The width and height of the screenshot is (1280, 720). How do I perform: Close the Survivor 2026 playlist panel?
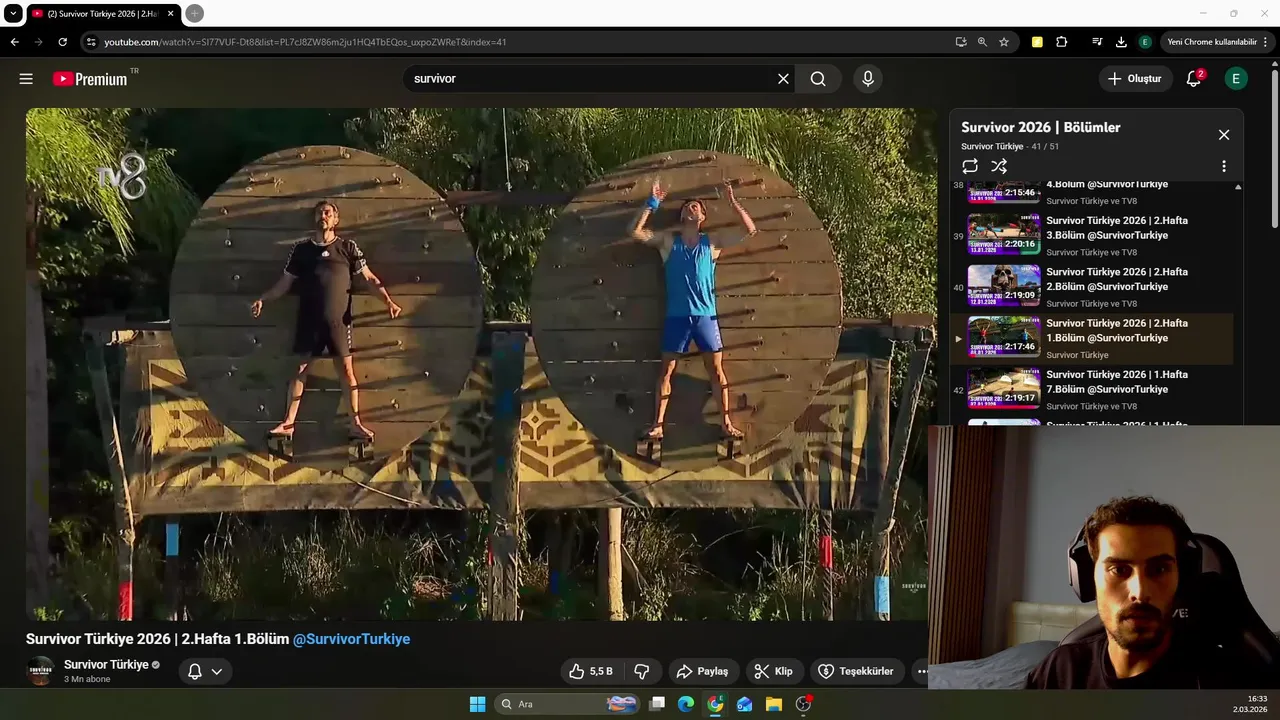click(1223, 135)
